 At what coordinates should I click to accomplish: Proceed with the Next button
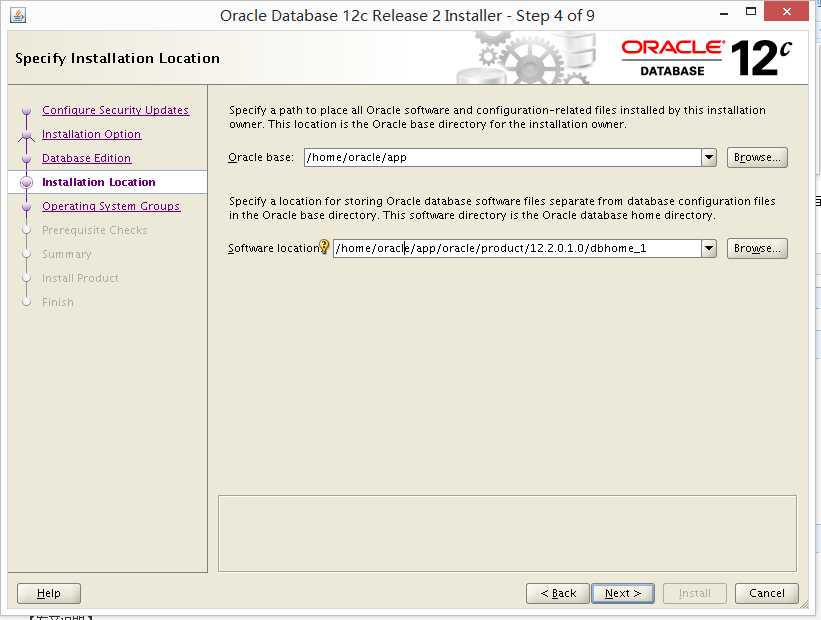coord(623,593)
